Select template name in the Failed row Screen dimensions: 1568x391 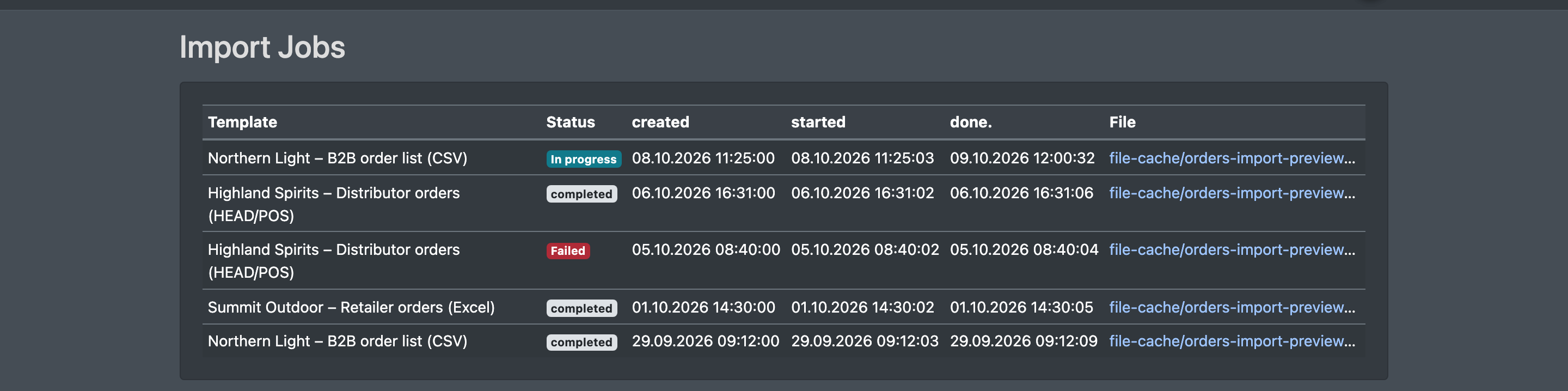(x=334, y=261)
